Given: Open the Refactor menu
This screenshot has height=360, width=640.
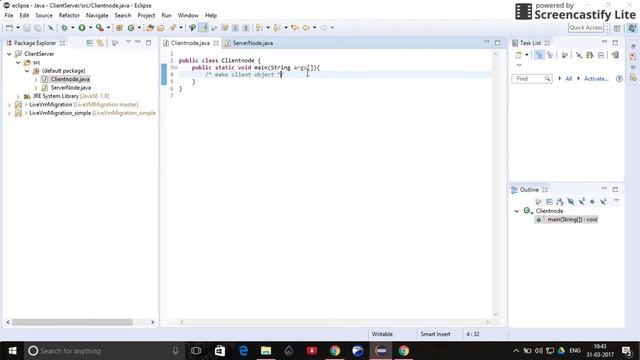Looking at the screenshot, I should (69, 16).
